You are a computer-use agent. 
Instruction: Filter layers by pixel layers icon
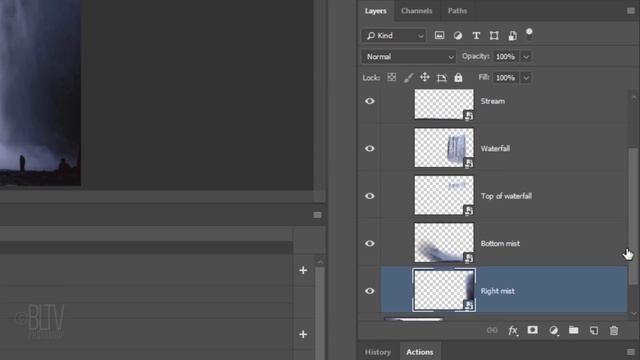(x=439, y=36)
